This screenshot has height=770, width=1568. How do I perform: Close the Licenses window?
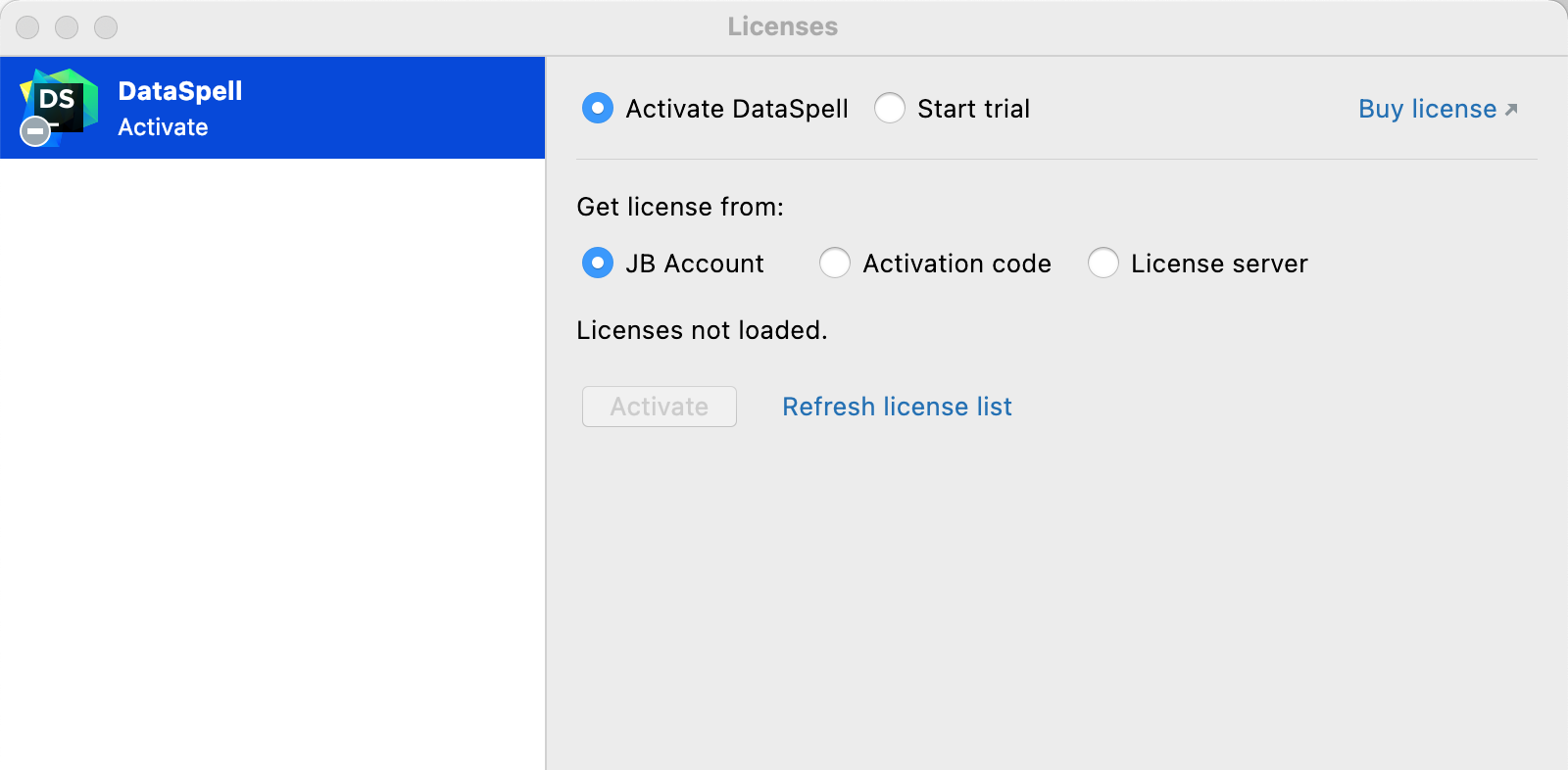click(x=27, y=27)
